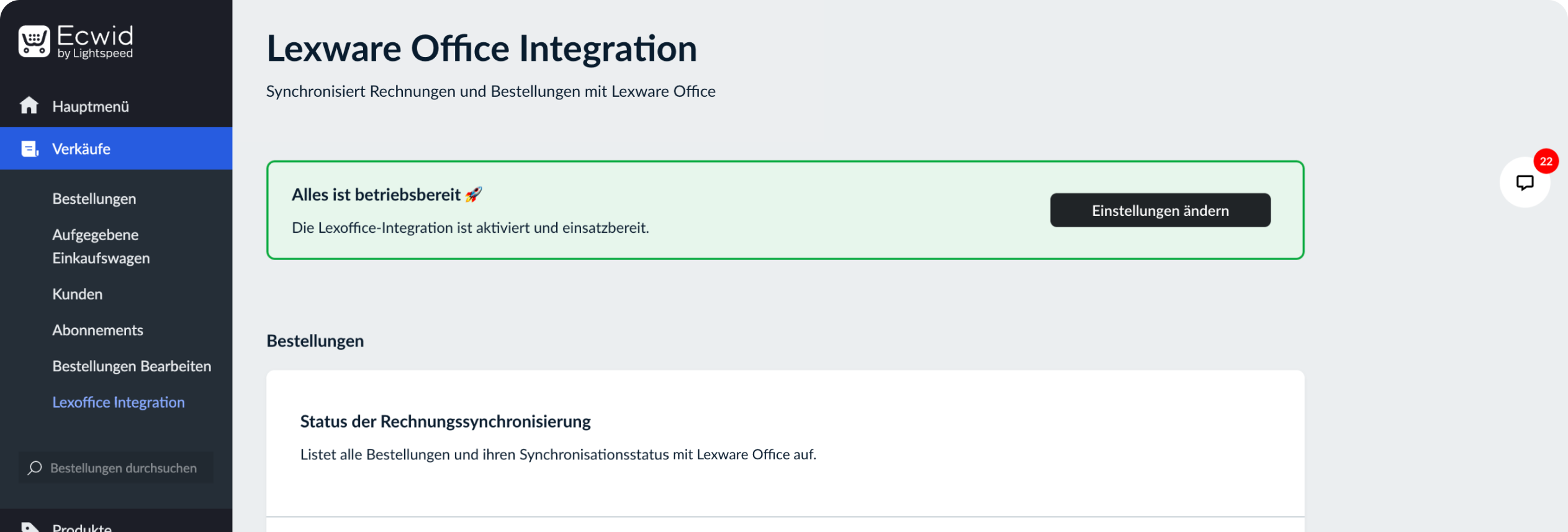1568x532 pixels.
Task: Open the chat bubble icon
Action: [1525, 183]
